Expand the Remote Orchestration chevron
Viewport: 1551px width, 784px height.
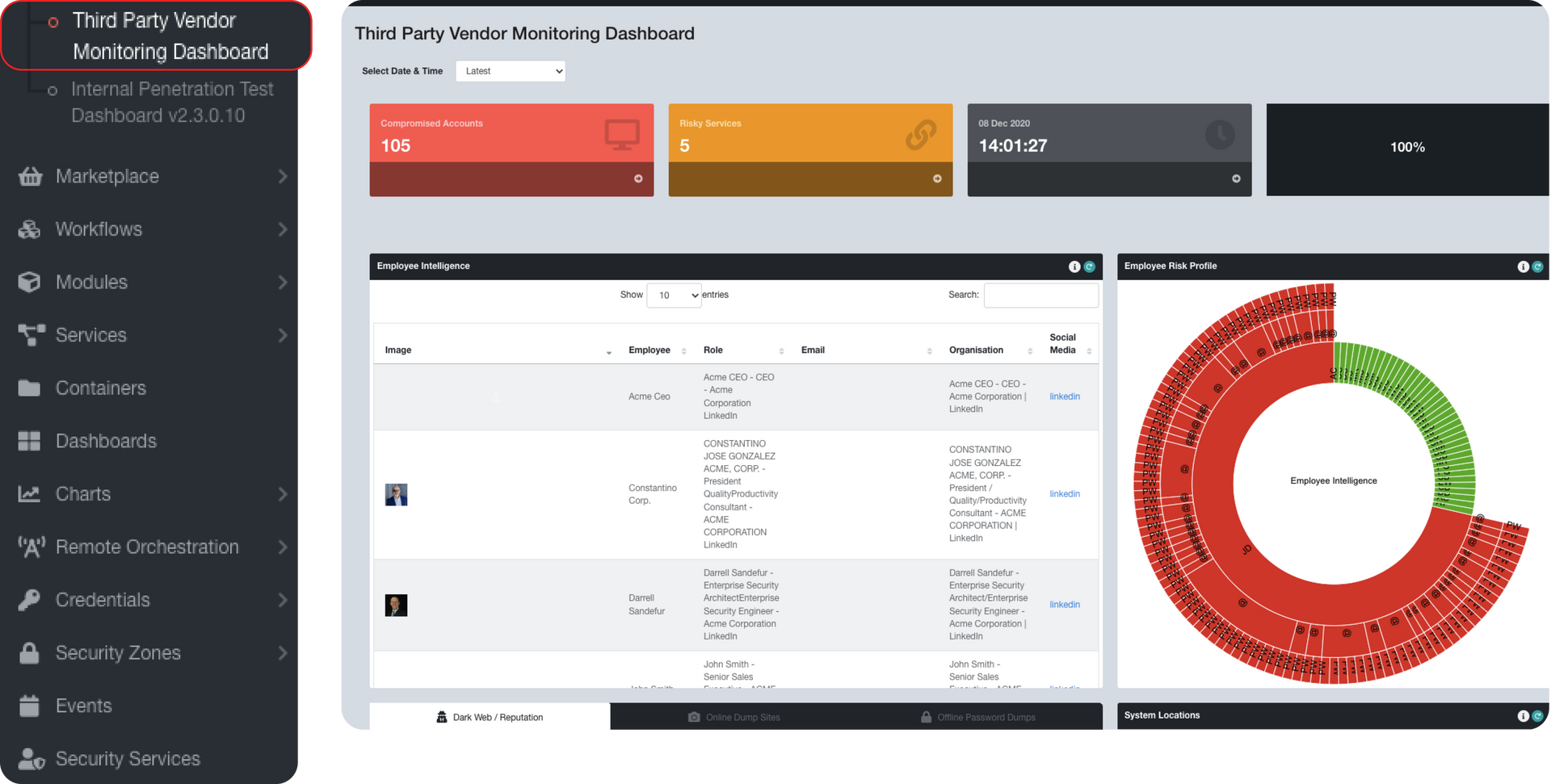(x=283, y=547)
